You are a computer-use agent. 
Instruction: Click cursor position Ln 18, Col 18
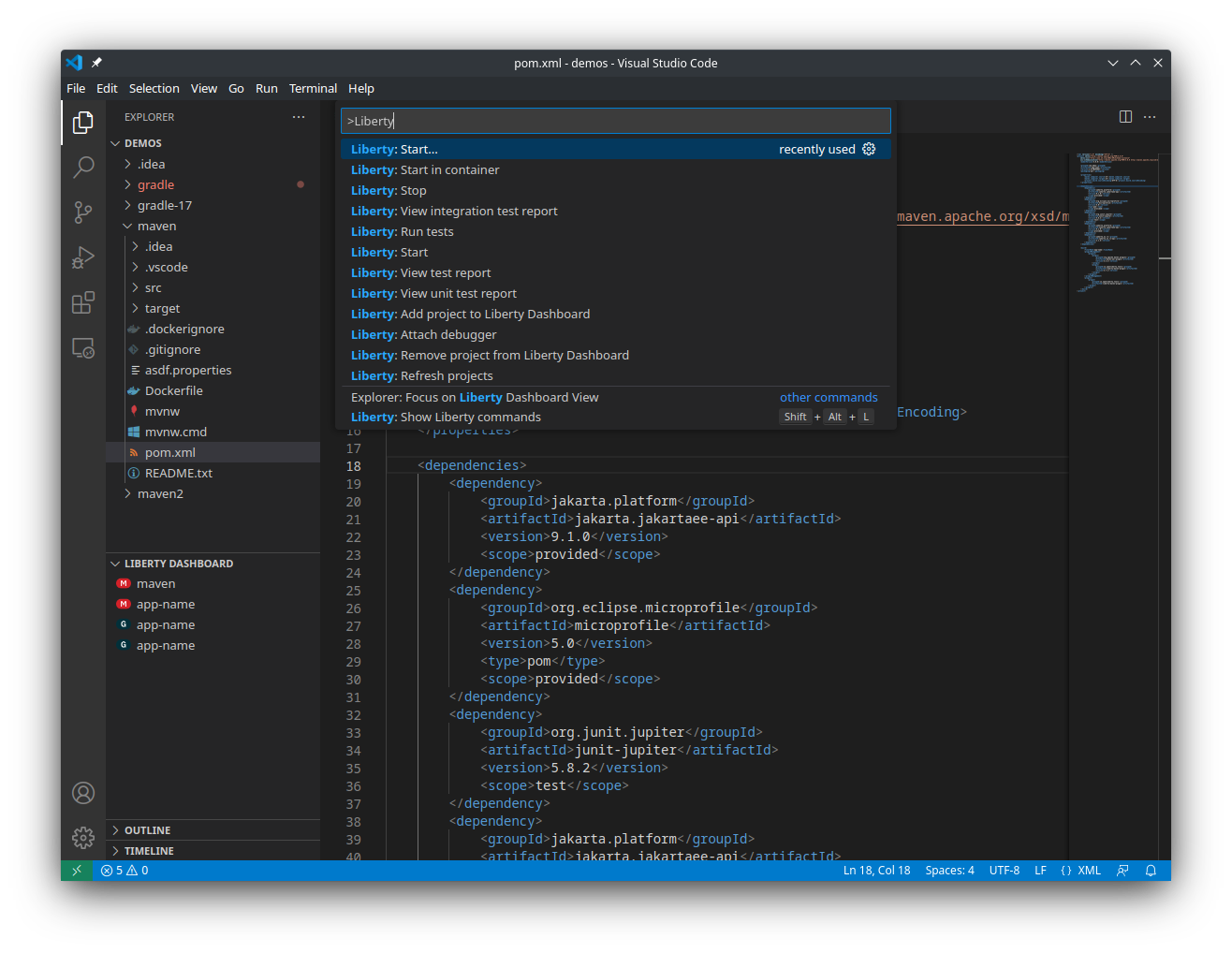[876, 871]
